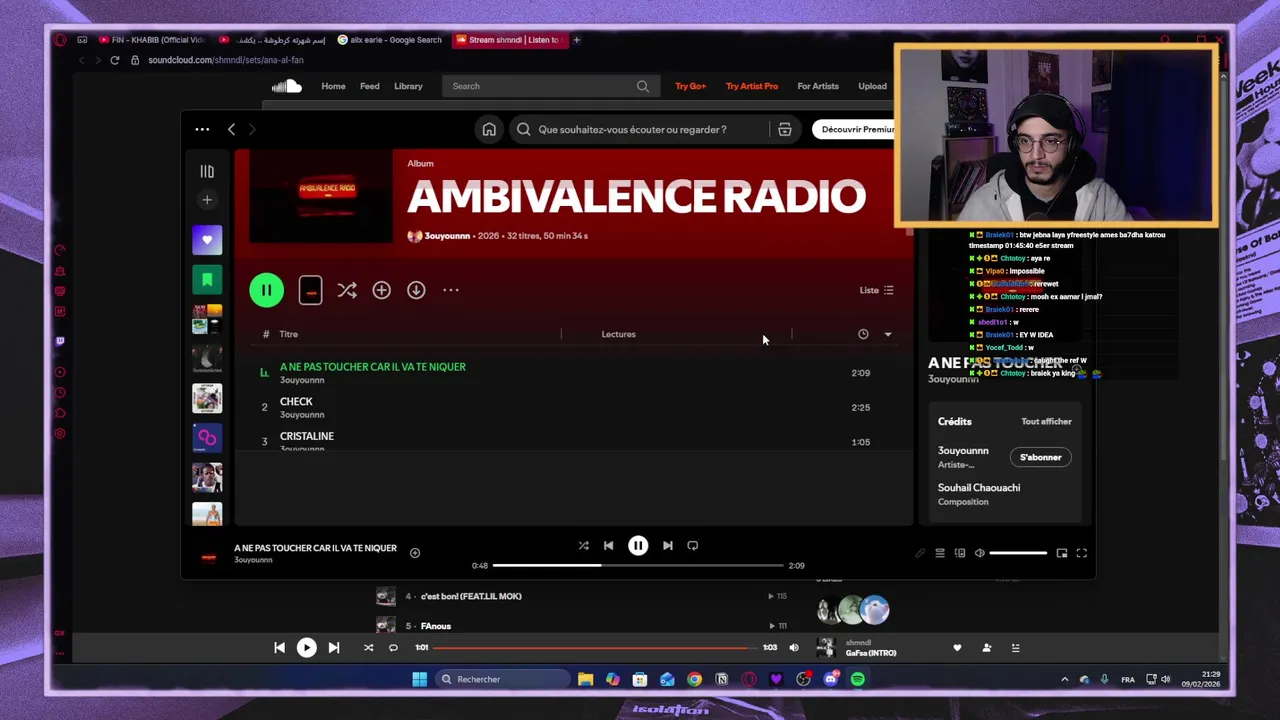The height and width of the screenshot is (720, 1280).
Task: Click the Découvrir Premium button
Action: [857, 129]
